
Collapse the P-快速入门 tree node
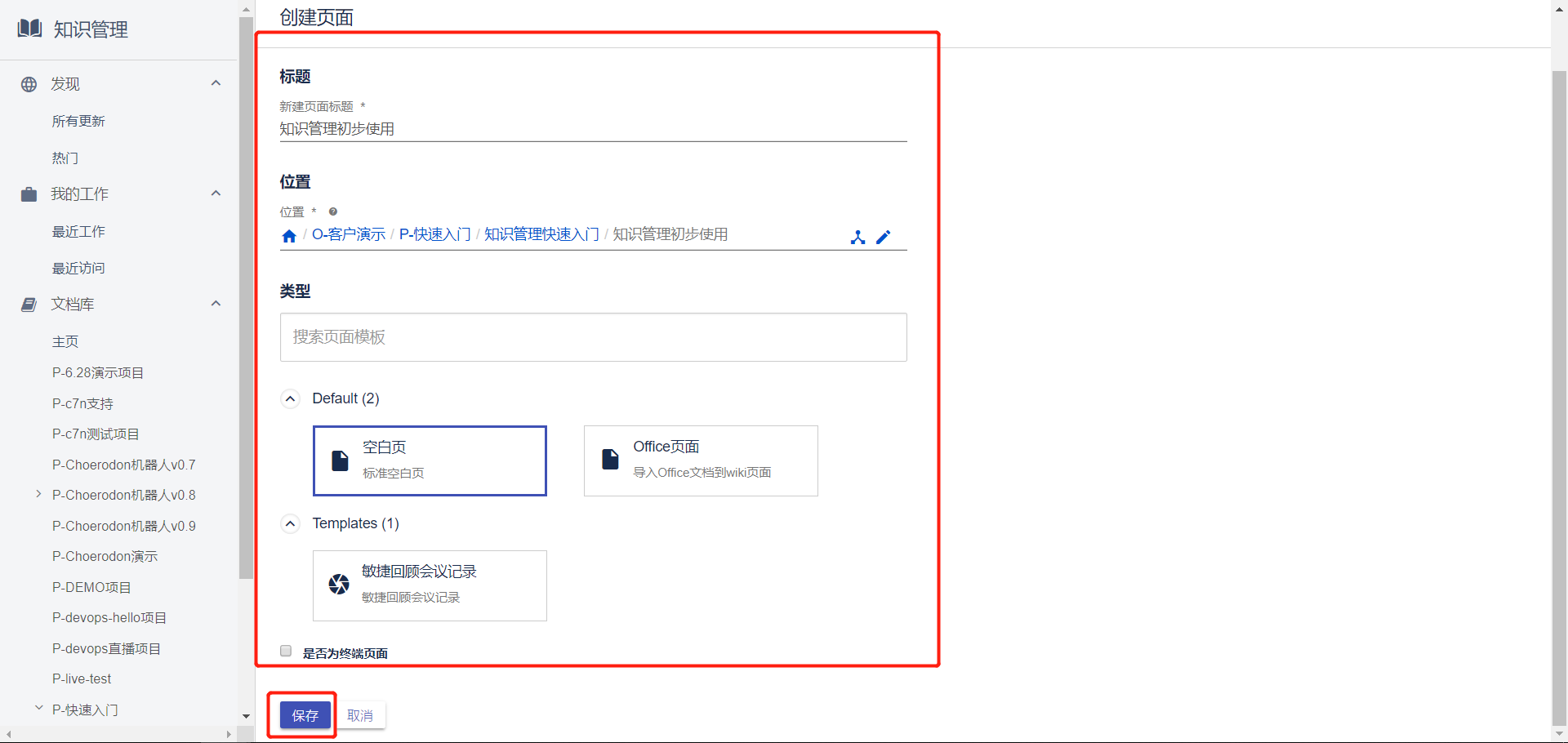(38, 708)
